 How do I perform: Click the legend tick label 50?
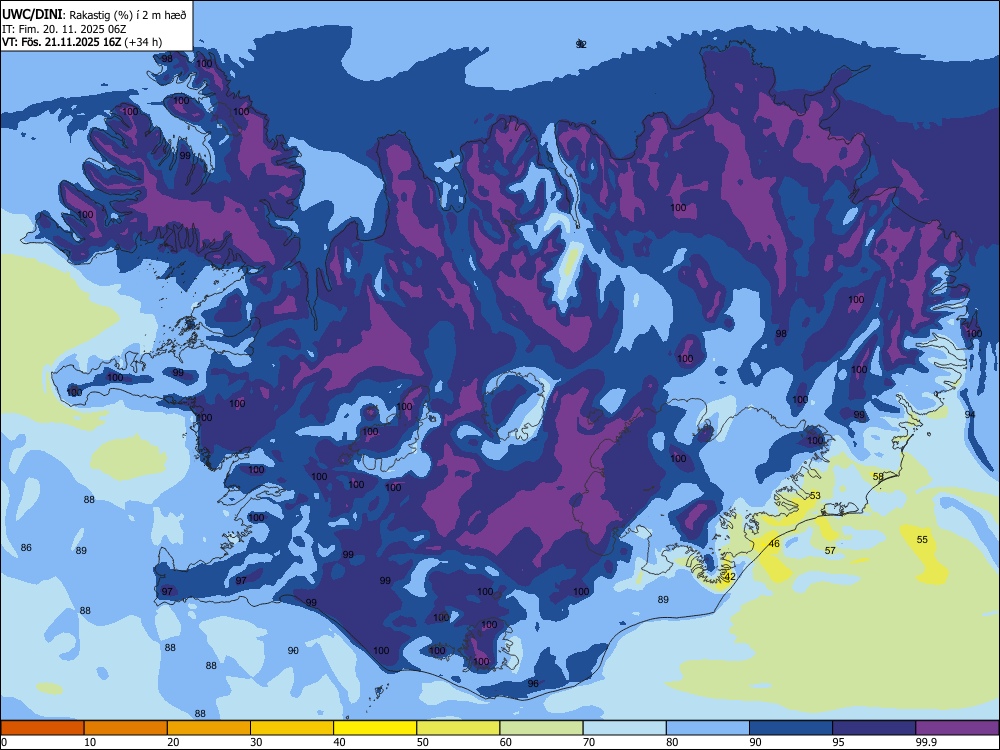pyautogui.click(x=422, y=742)
